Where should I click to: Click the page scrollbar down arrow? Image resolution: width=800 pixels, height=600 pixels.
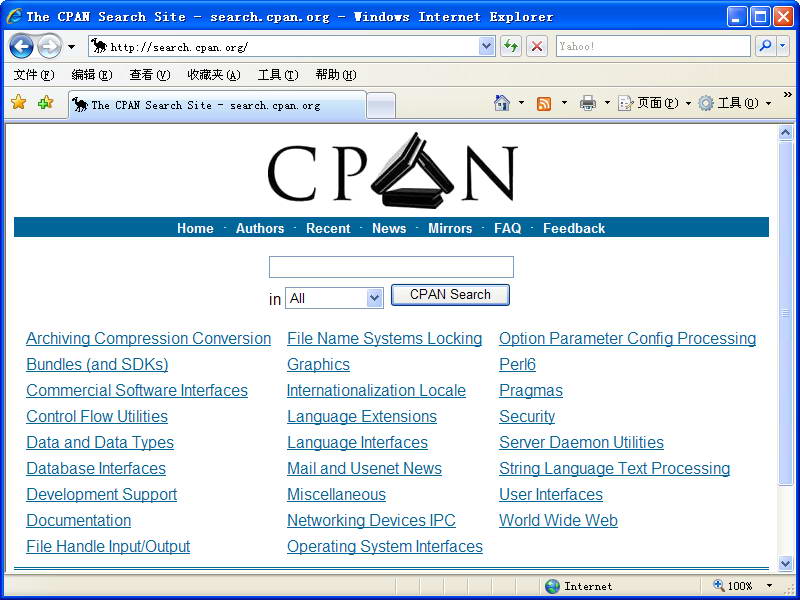(786, 563)
